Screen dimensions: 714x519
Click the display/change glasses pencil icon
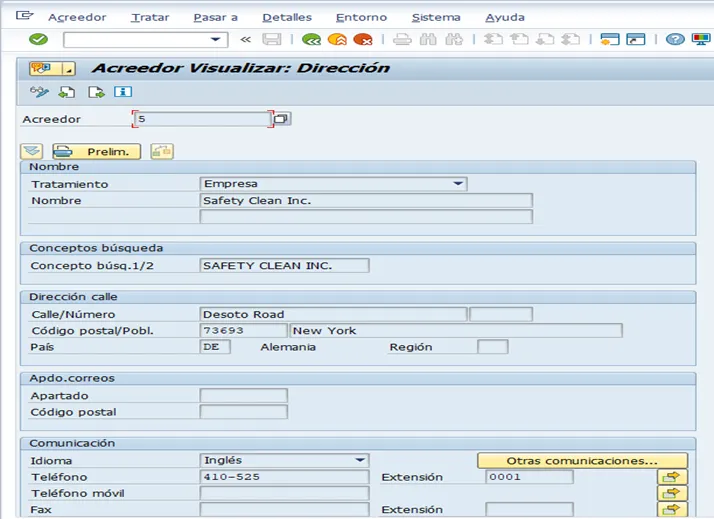pyautogui.click(x=39, y=92)
